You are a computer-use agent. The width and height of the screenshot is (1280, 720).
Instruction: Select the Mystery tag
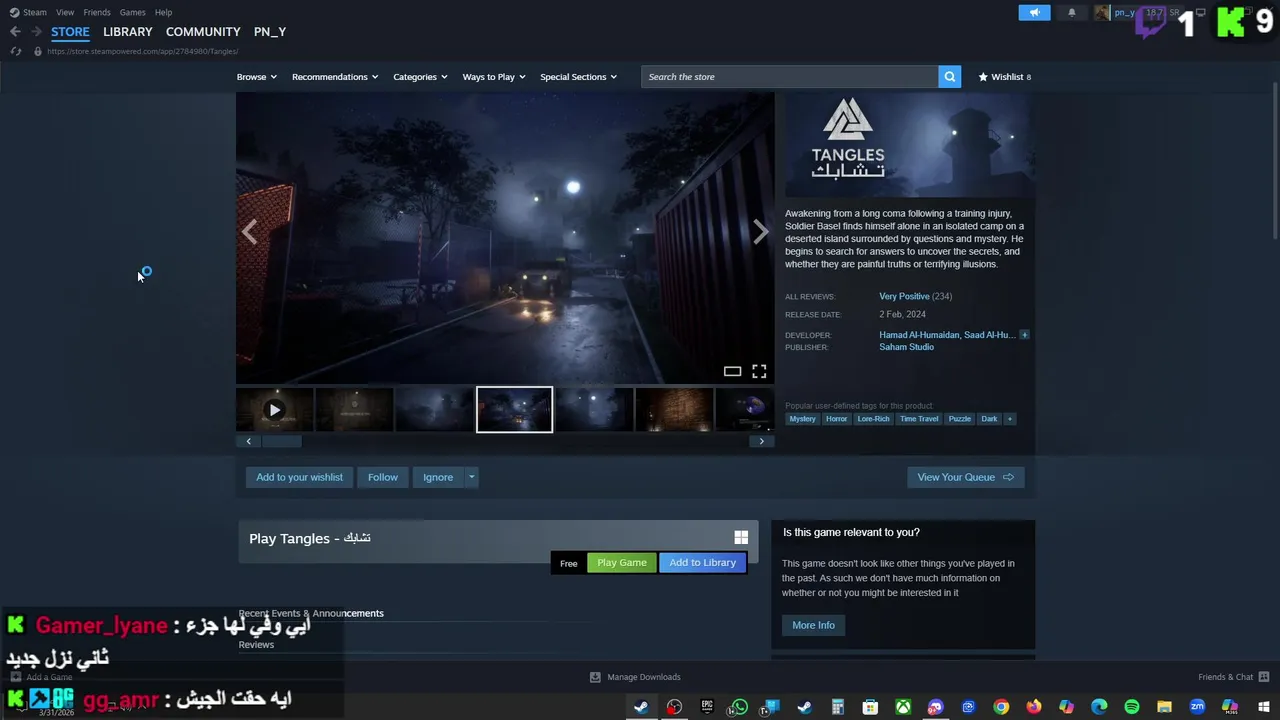pyautogui.click(x=802, y=419)
